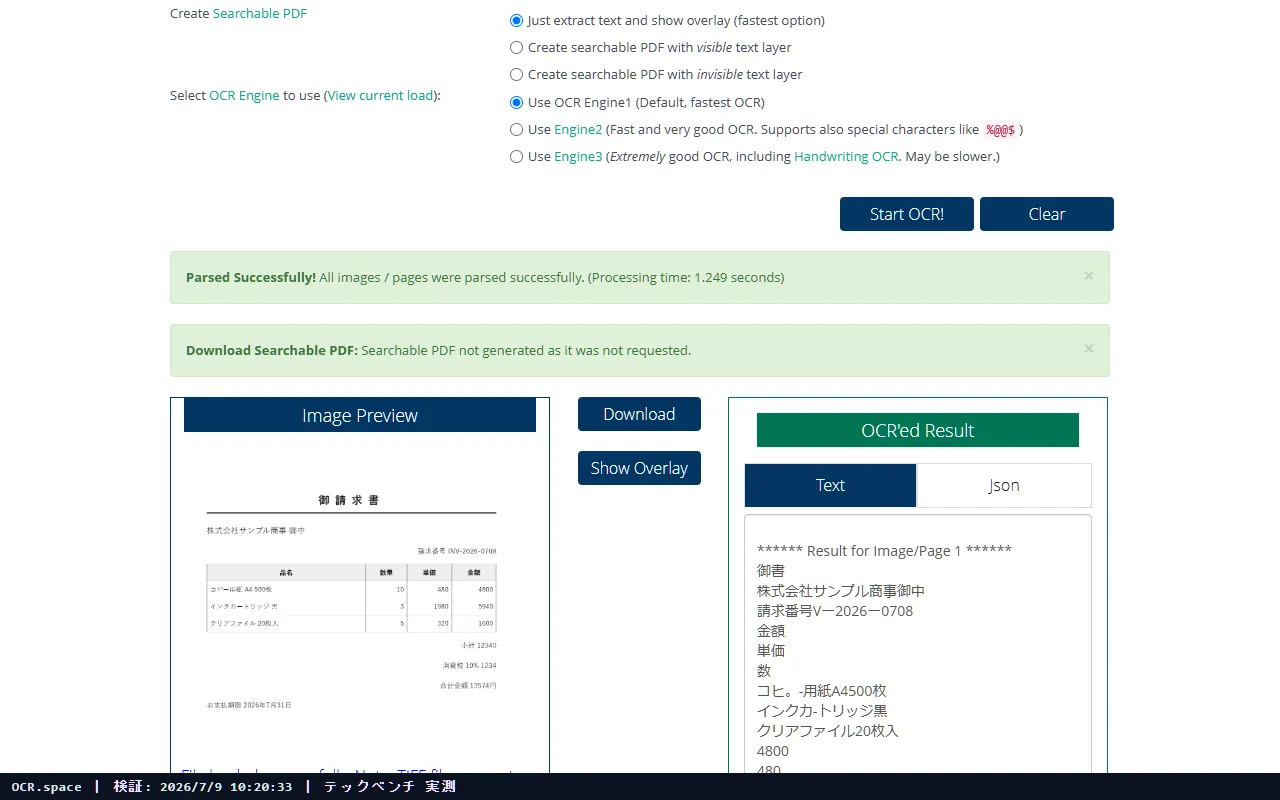Viewport: 1280px width, 800px height.
Task: Click the Image Preview header
Action: [360, 415]
